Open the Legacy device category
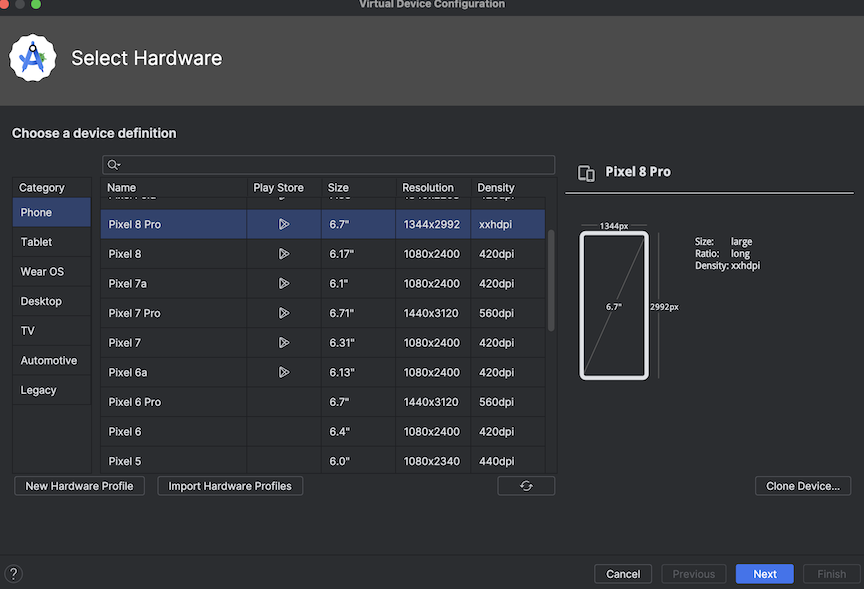Image resolution: width=864 pixels, height=589 pixels. (39, 390)
